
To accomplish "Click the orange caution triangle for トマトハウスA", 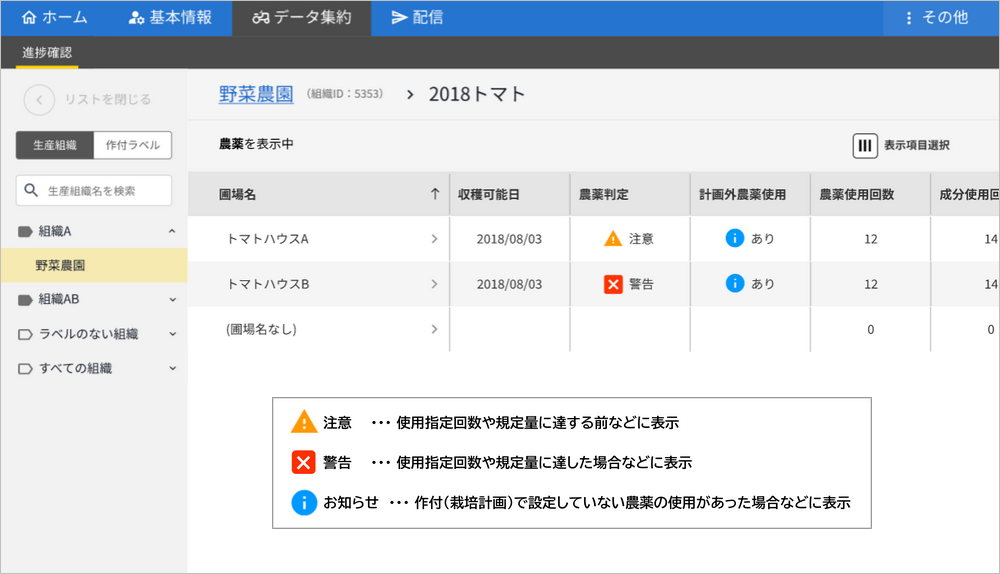I will point(613,239).
